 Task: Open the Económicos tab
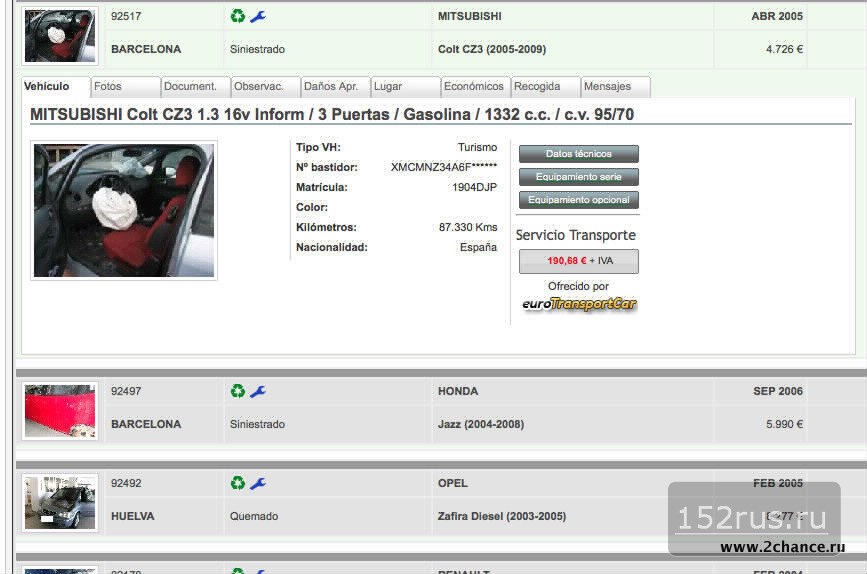tap(475, 87)
